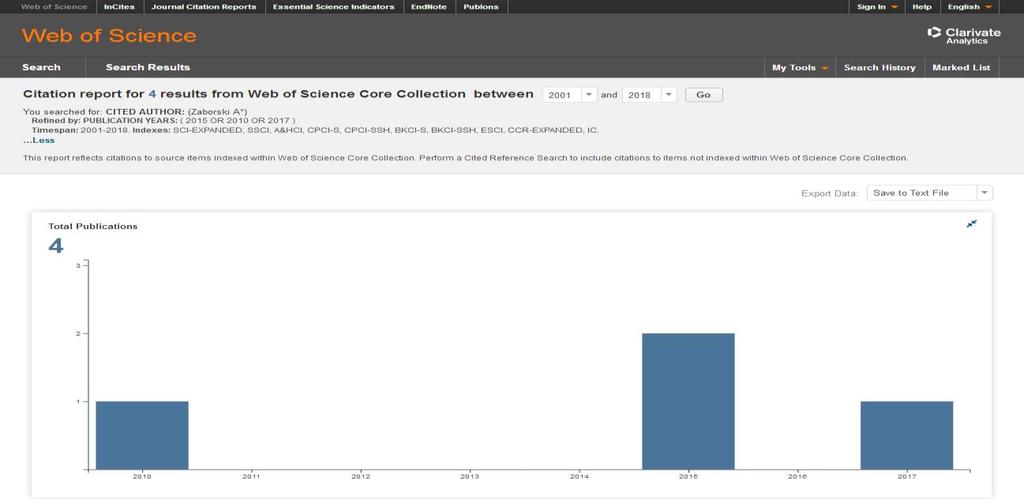Click the Refined by PUBLICATION YEARS line
Screen dimensions: 1024x499
[x=163, y=121]
